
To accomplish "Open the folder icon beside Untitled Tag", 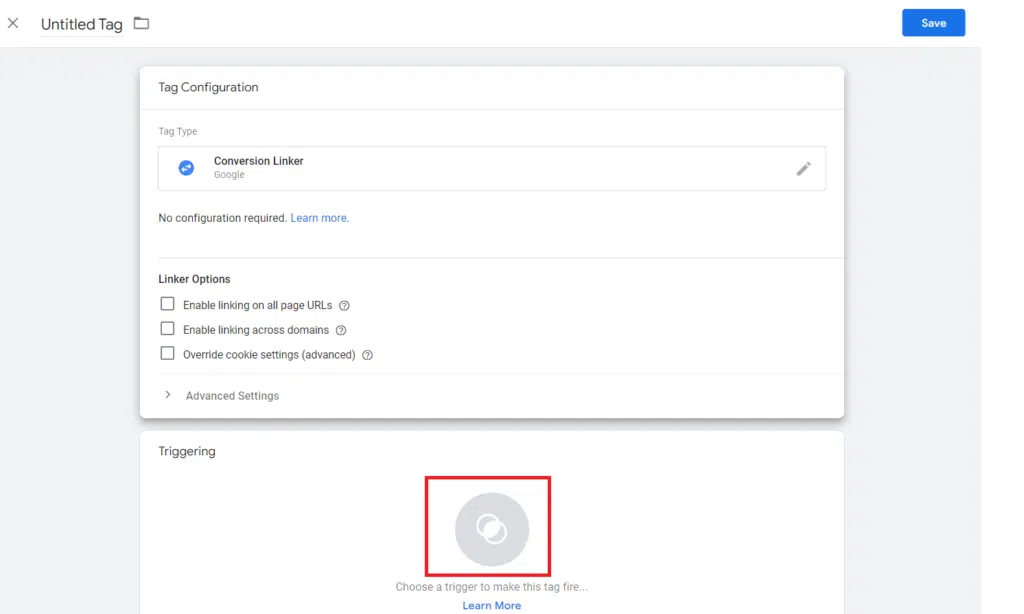I will (141, 23).
